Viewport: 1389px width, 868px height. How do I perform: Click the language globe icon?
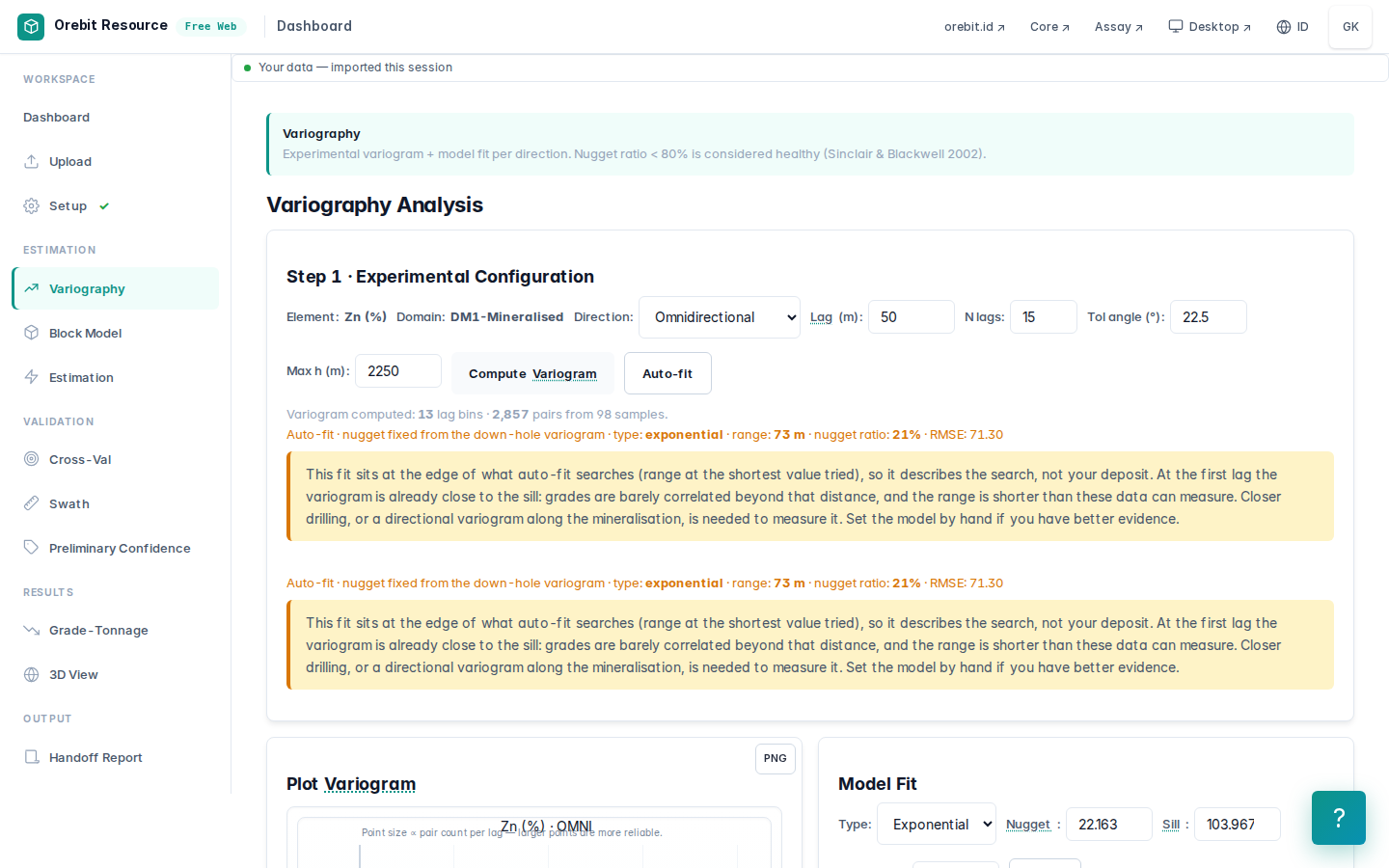pyautogui.click(x=1284, y=27)
